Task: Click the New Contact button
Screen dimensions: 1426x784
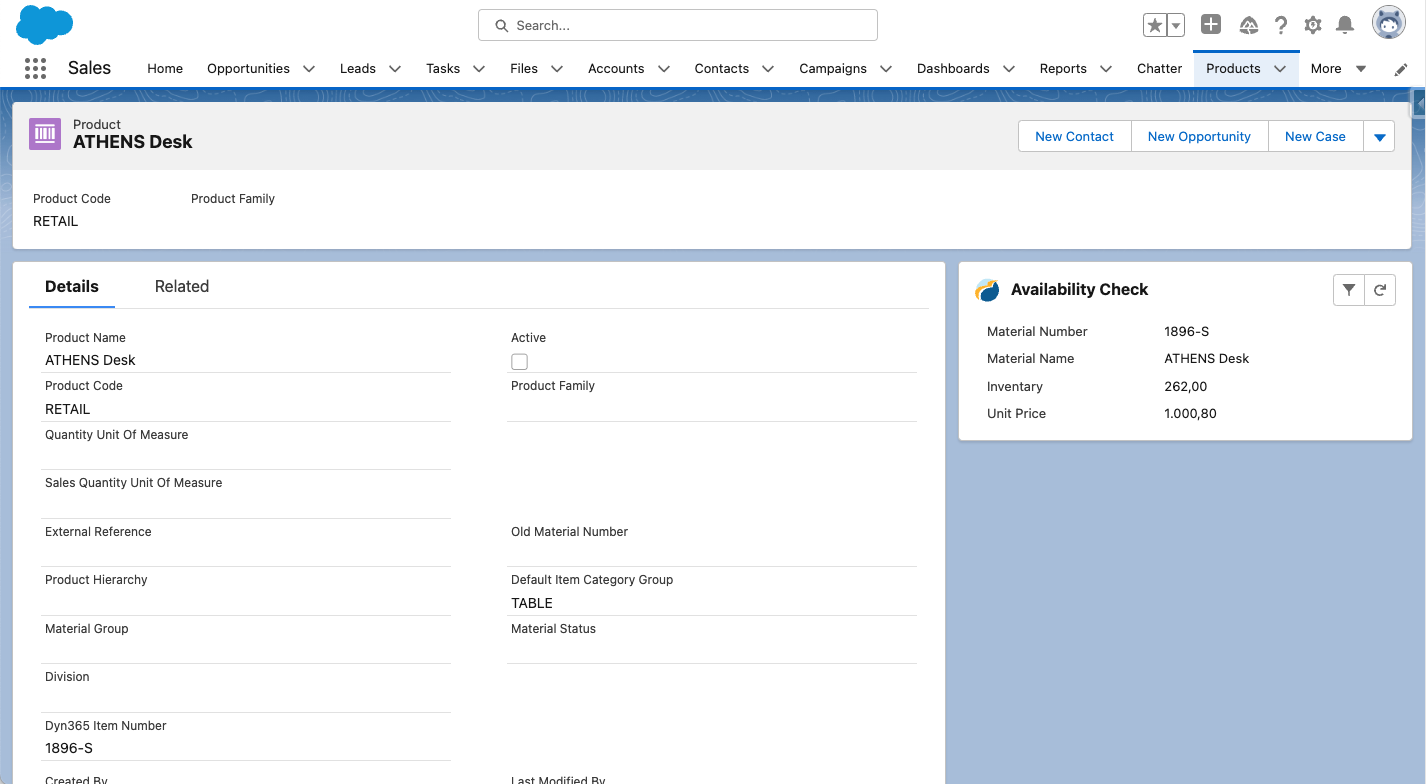Action: pyautogui.click(x=1074, y=137)
